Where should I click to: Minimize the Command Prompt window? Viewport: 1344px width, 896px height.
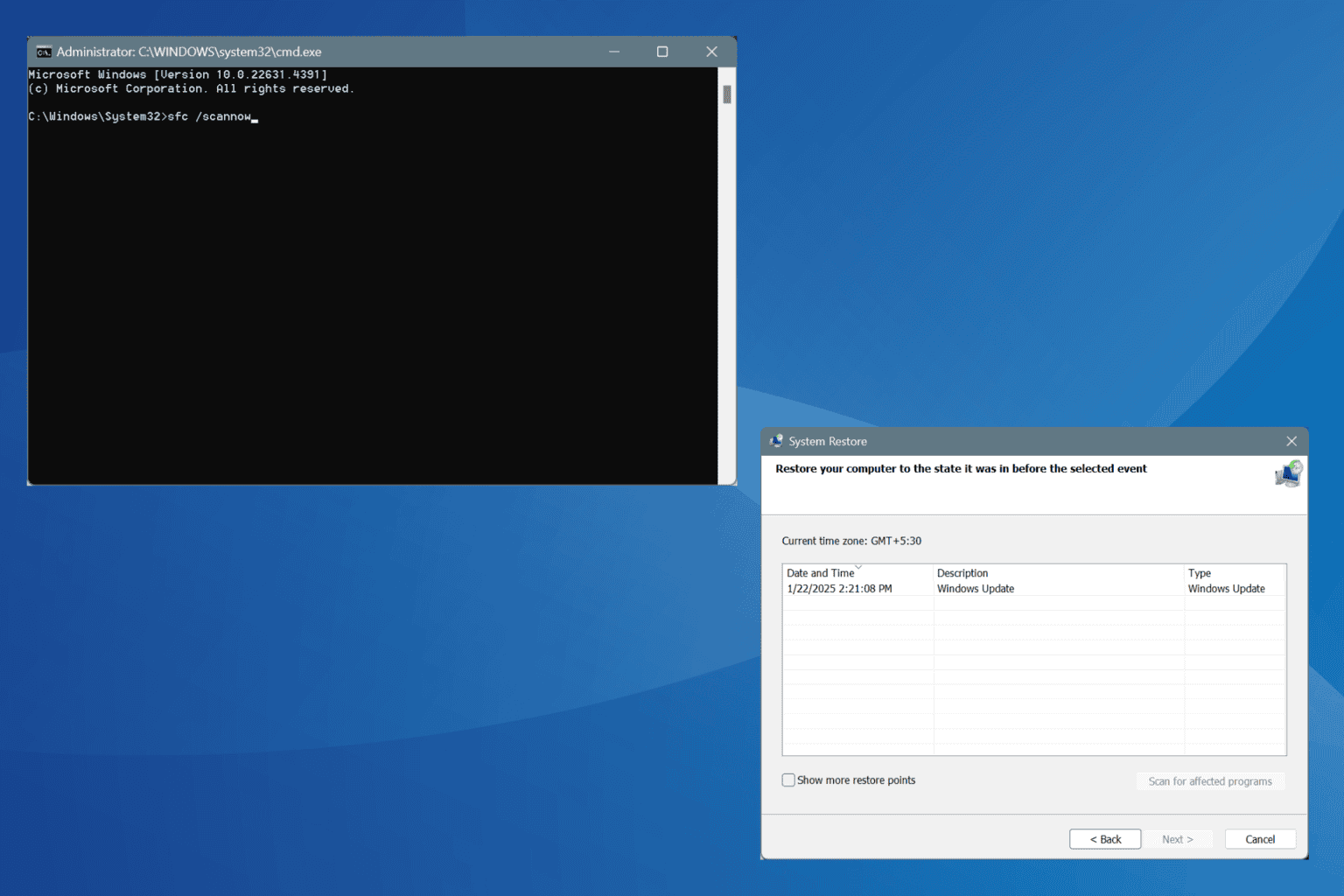[614, 52]
